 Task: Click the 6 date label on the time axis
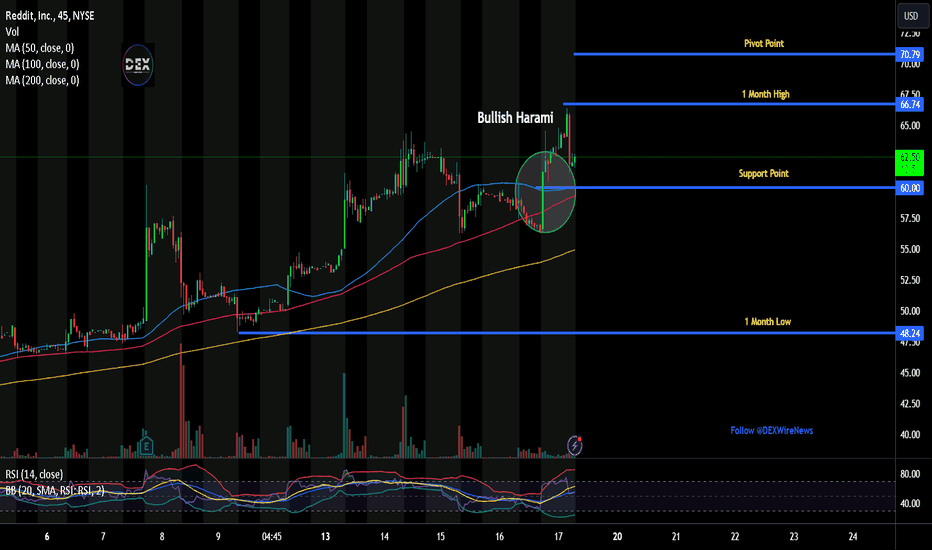pyautogui.click(x=47, y=537)
